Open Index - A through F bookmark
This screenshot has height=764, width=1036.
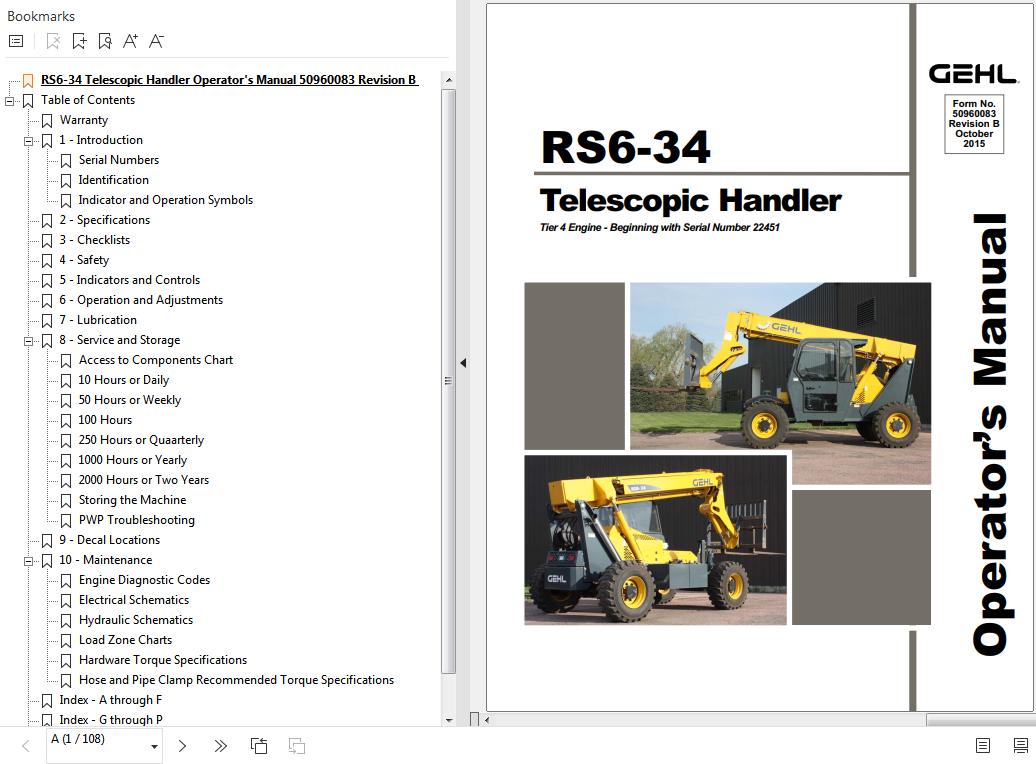click(110, 700)
